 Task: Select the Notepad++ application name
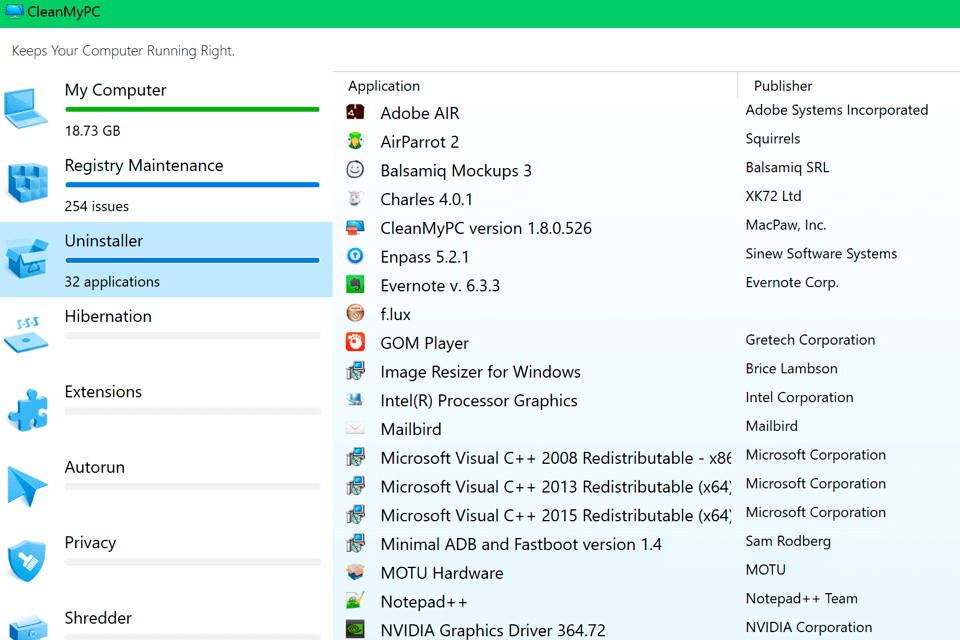click(423, 603)
